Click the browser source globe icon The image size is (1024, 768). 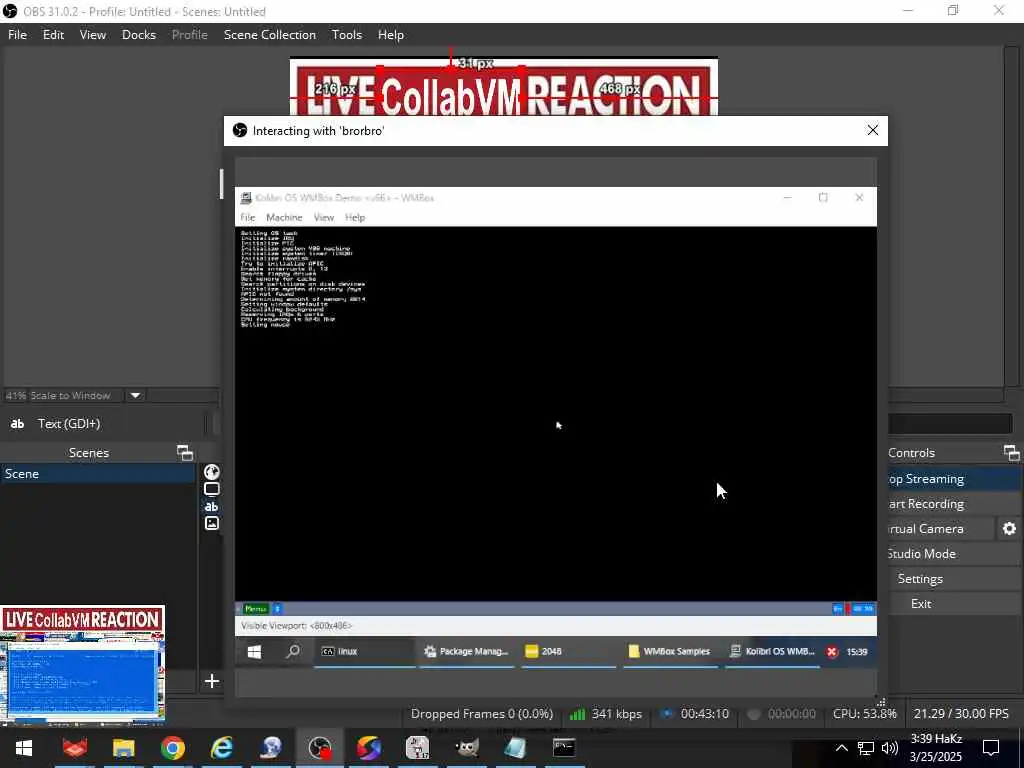point(212,472)
